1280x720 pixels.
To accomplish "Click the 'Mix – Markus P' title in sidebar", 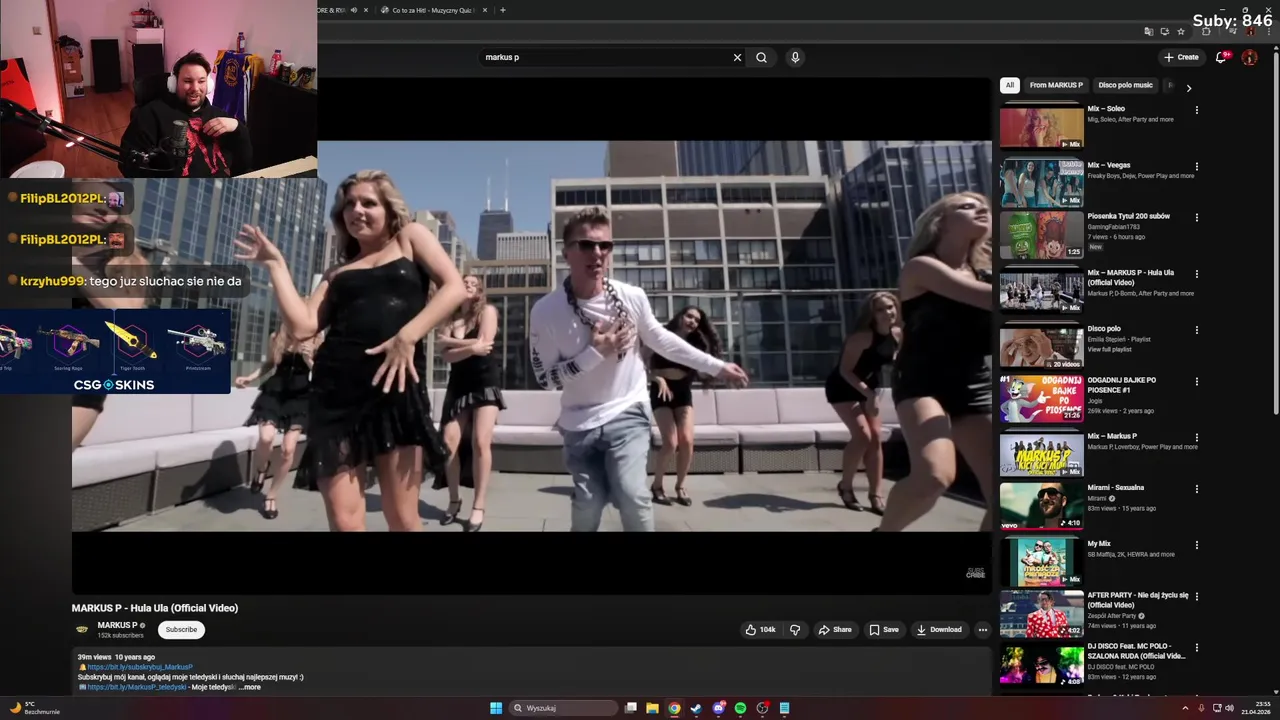I will pos(1112,436).
